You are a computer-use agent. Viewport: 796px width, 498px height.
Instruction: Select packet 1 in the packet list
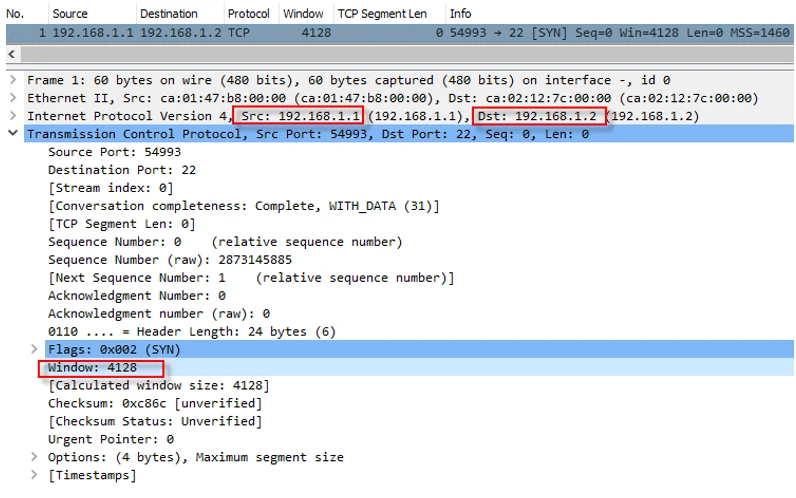(300, 33)
